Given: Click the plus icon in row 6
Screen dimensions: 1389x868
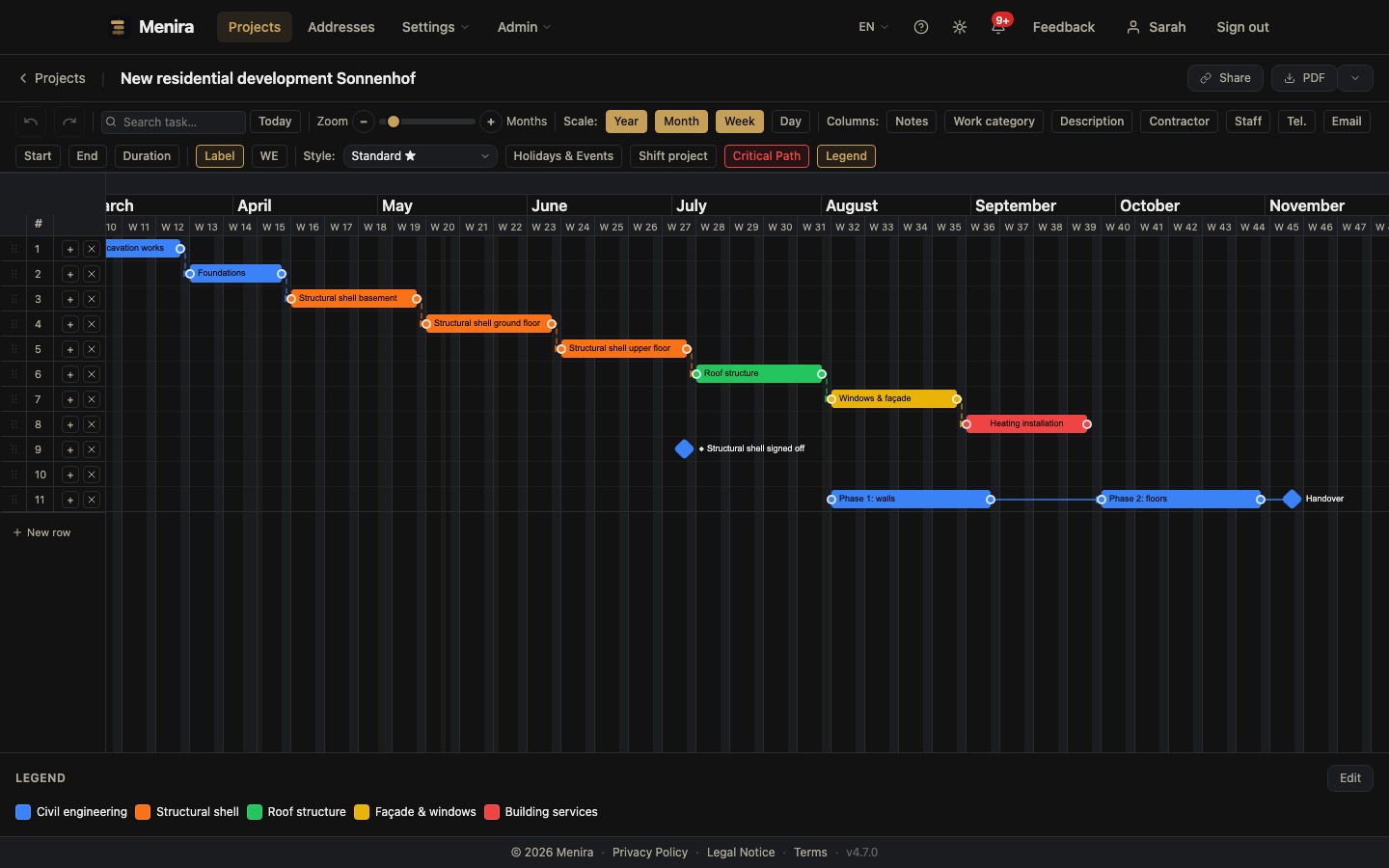Looking at the screenshot, I should point(70,374).
